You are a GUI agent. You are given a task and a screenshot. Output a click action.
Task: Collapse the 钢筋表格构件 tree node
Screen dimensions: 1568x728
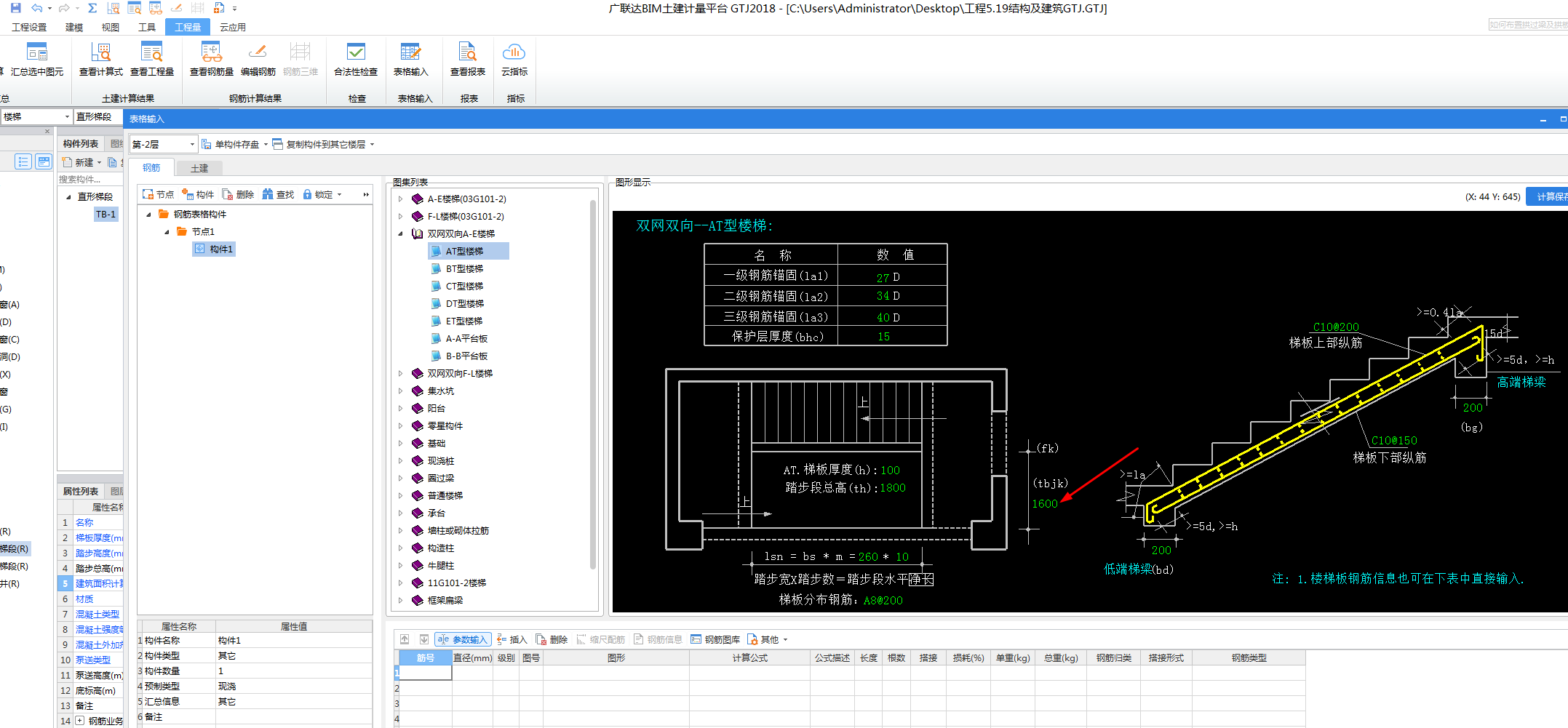point(148,214)
